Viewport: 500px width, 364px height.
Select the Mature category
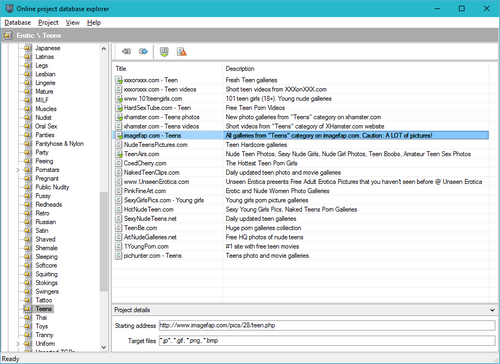click(44, 91)
